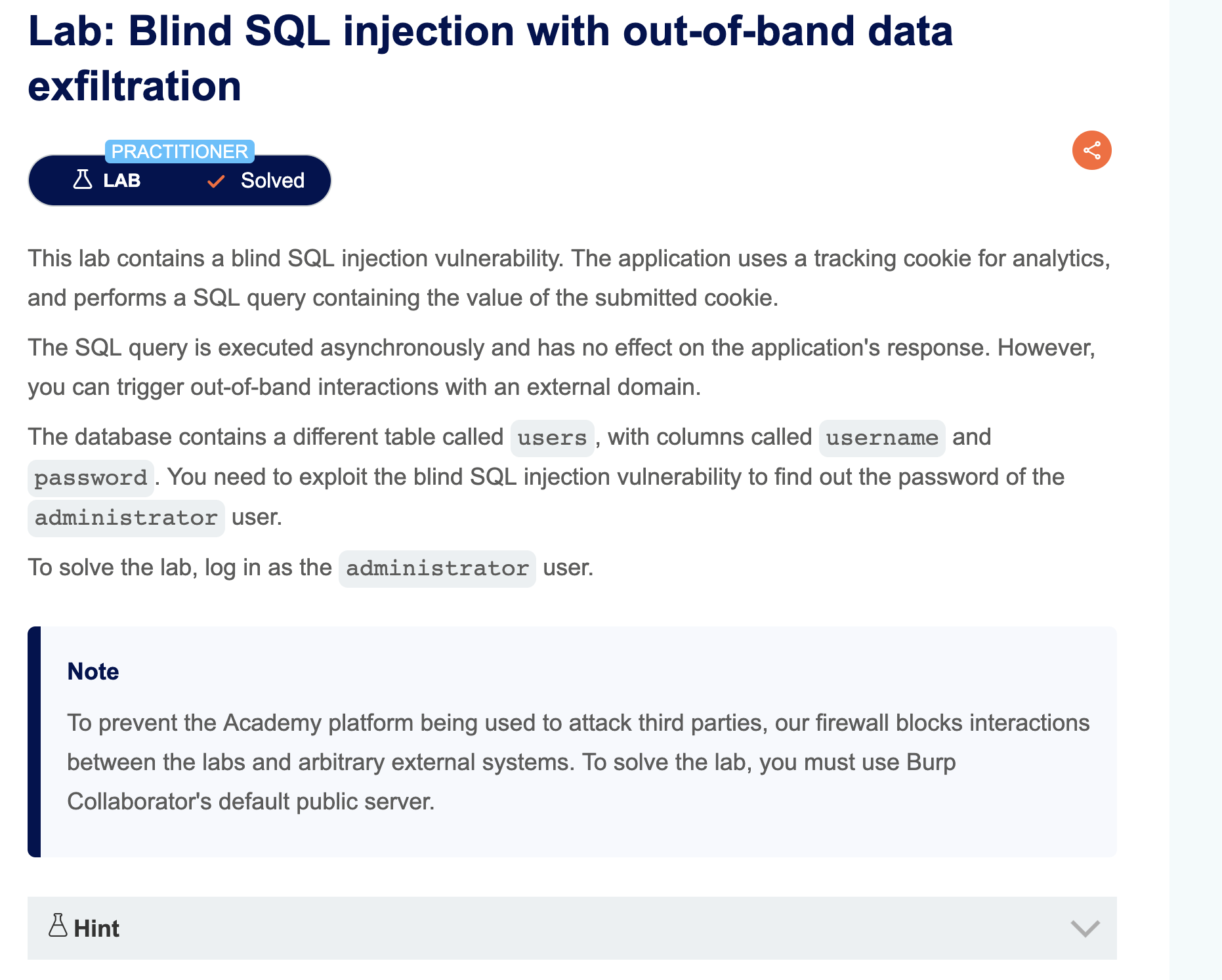This screenshot has width=1222, height=980.
Task: Click the Solved status label
Action: (x=272, y=180)
